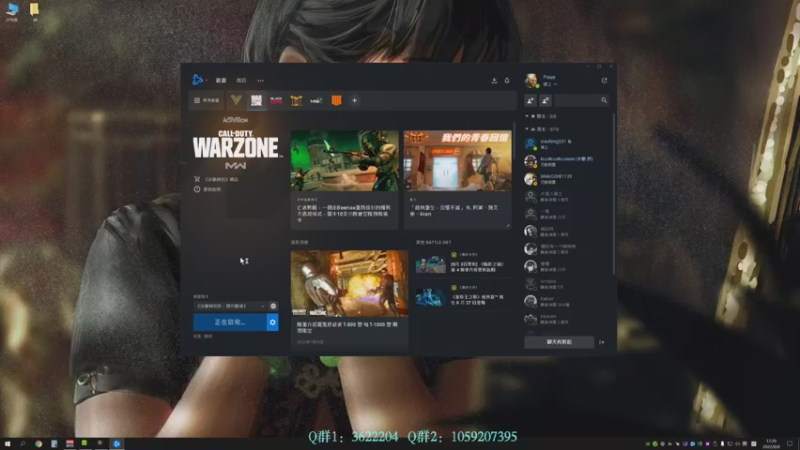The image size is (800, 450).
Task: Open This PC desktop icon
Action: pos(12,11)
